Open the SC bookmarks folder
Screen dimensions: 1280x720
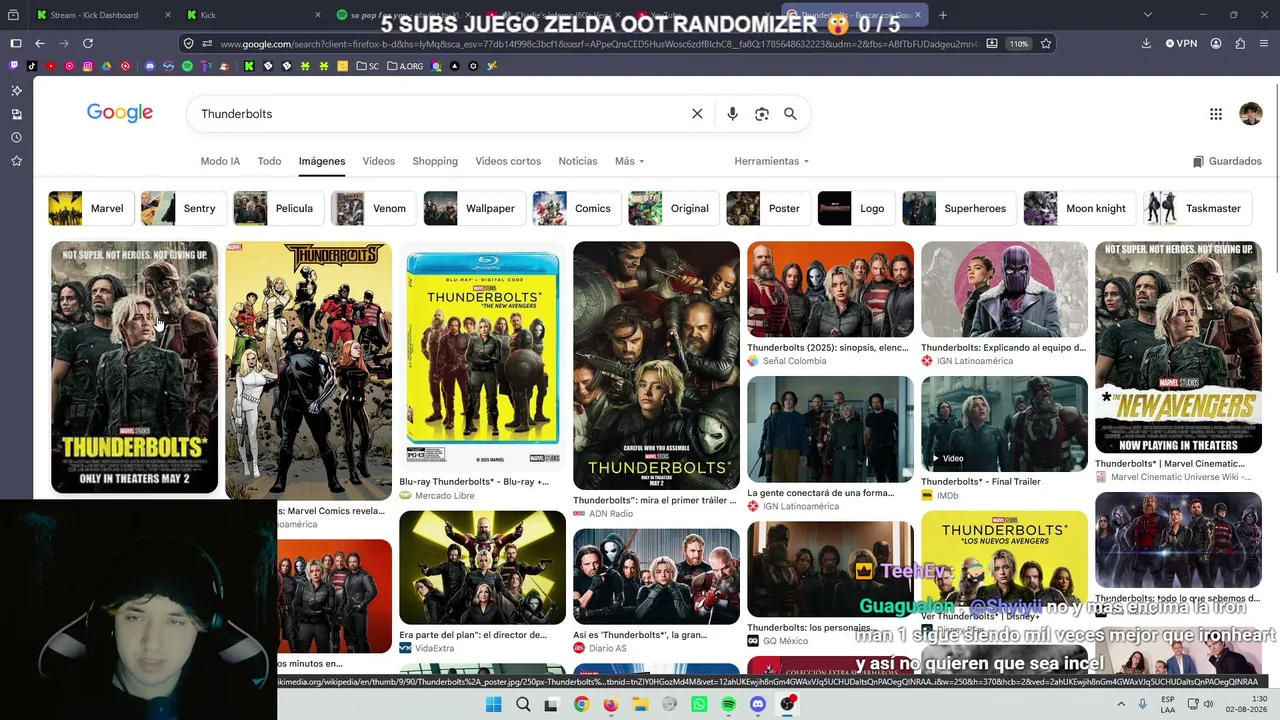pos(368,66)
